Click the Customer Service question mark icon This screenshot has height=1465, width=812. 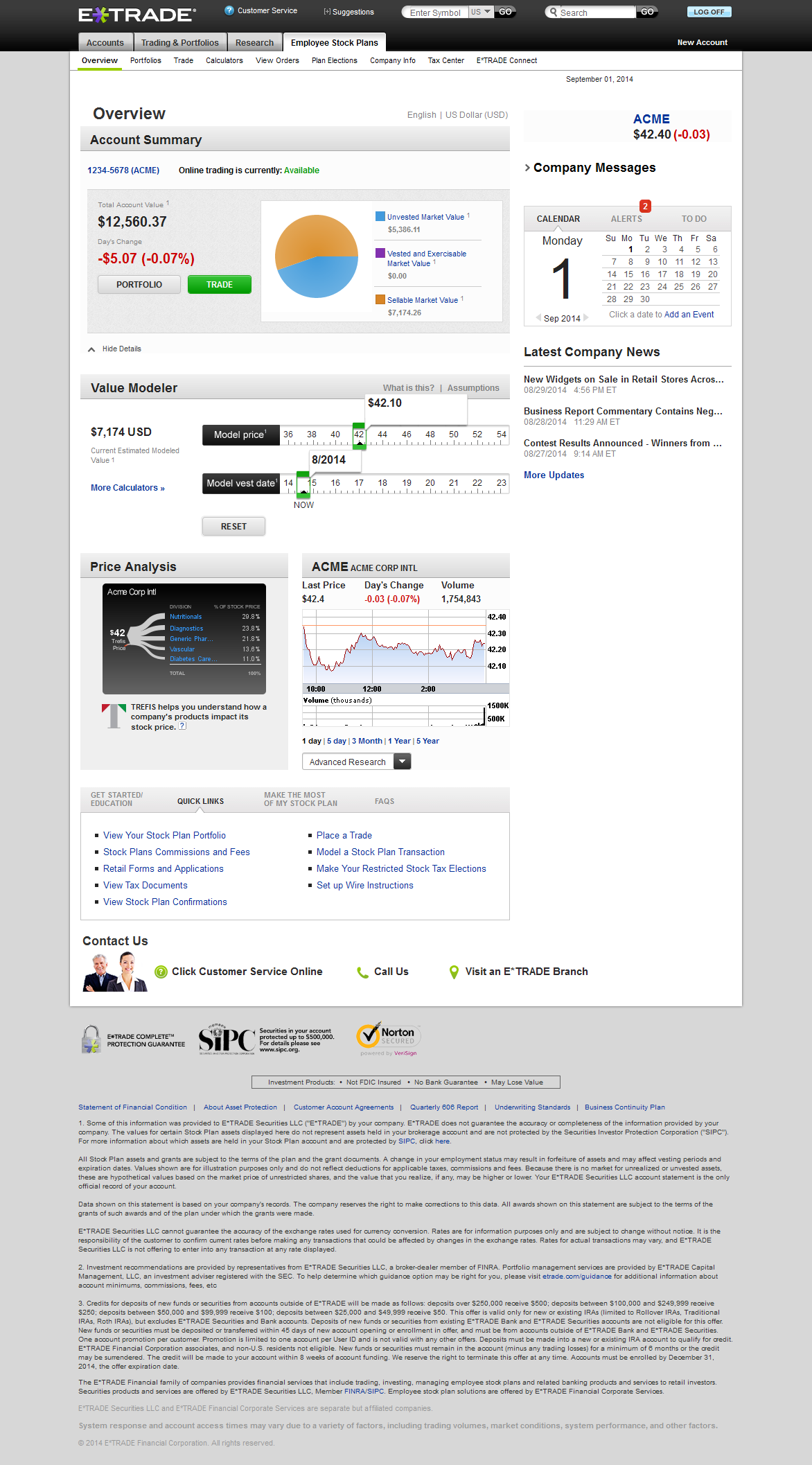229,10
